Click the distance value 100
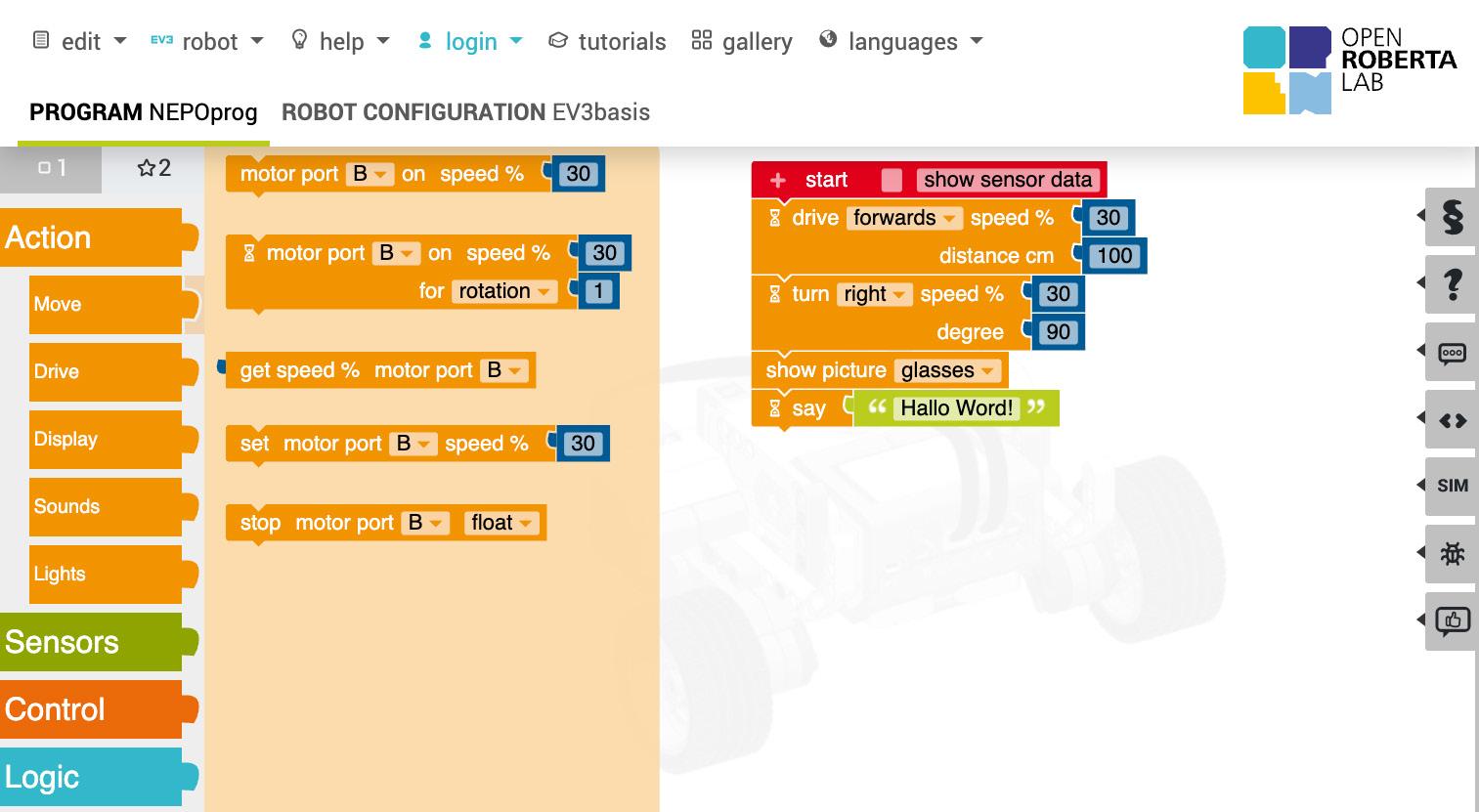The height and width of the screenshot is (812, 1479). coord(1114,256)
